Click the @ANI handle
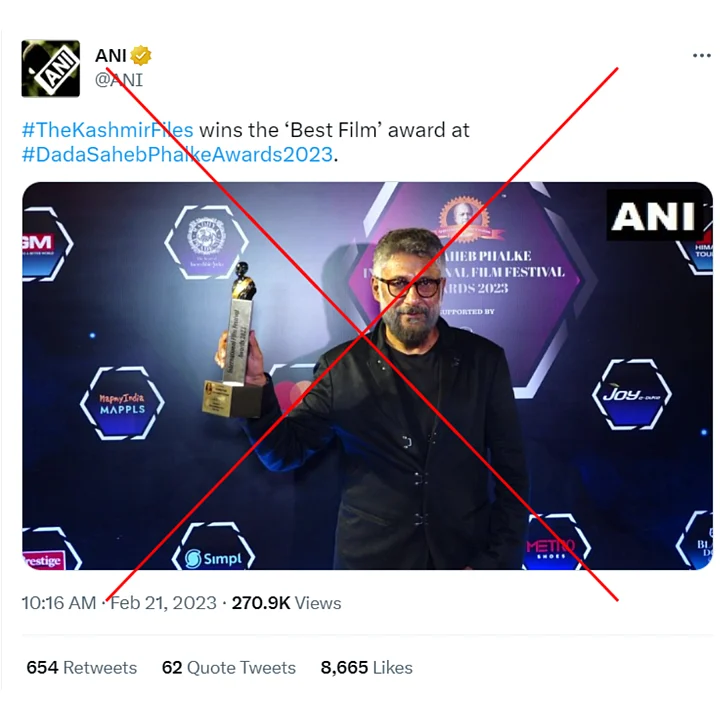The width and height of the screenshot is (720, 720). (118, 79)
